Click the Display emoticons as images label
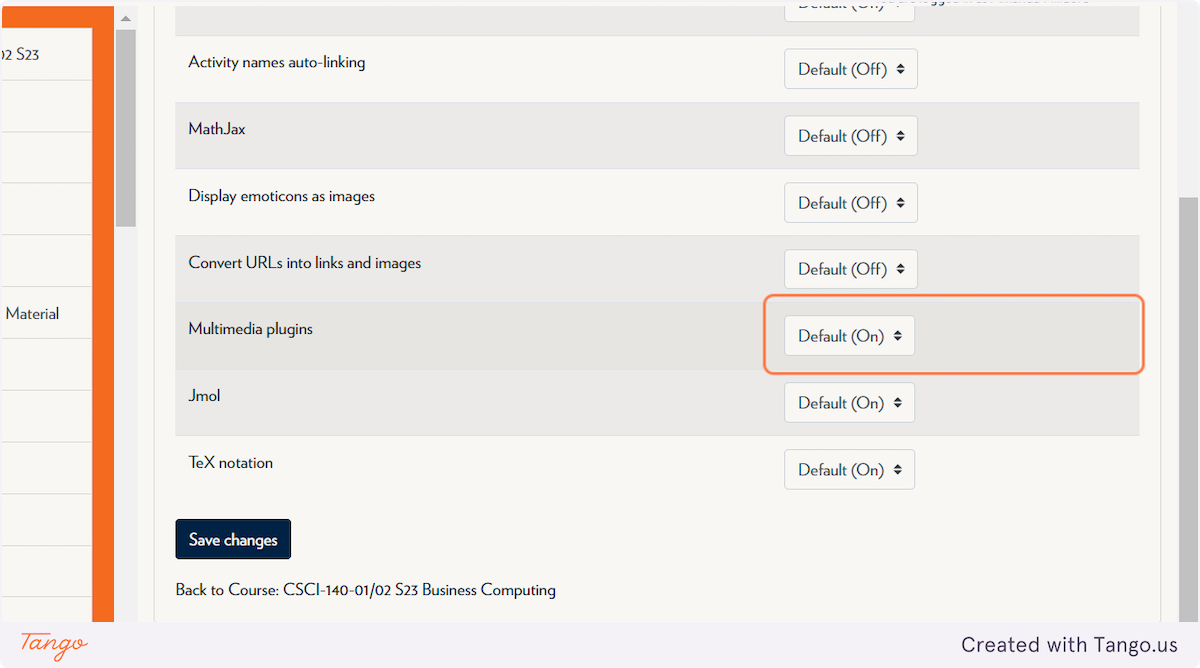 (x=282, y=196)
